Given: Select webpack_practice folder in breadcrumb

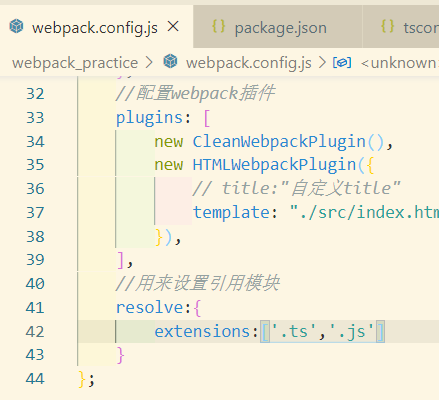Looking at the screenshot, I should click(x=75, y=63).
